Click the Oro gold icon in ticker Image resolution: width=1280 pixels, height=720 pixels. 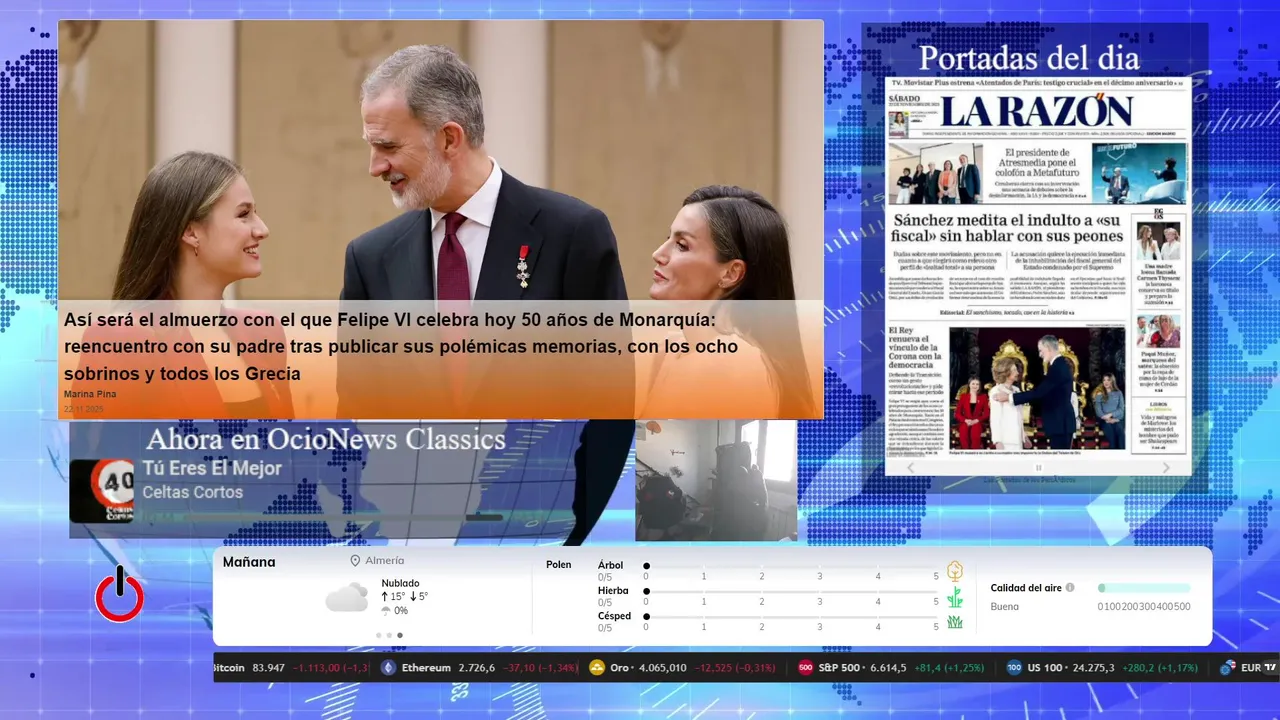click(597, 667)
